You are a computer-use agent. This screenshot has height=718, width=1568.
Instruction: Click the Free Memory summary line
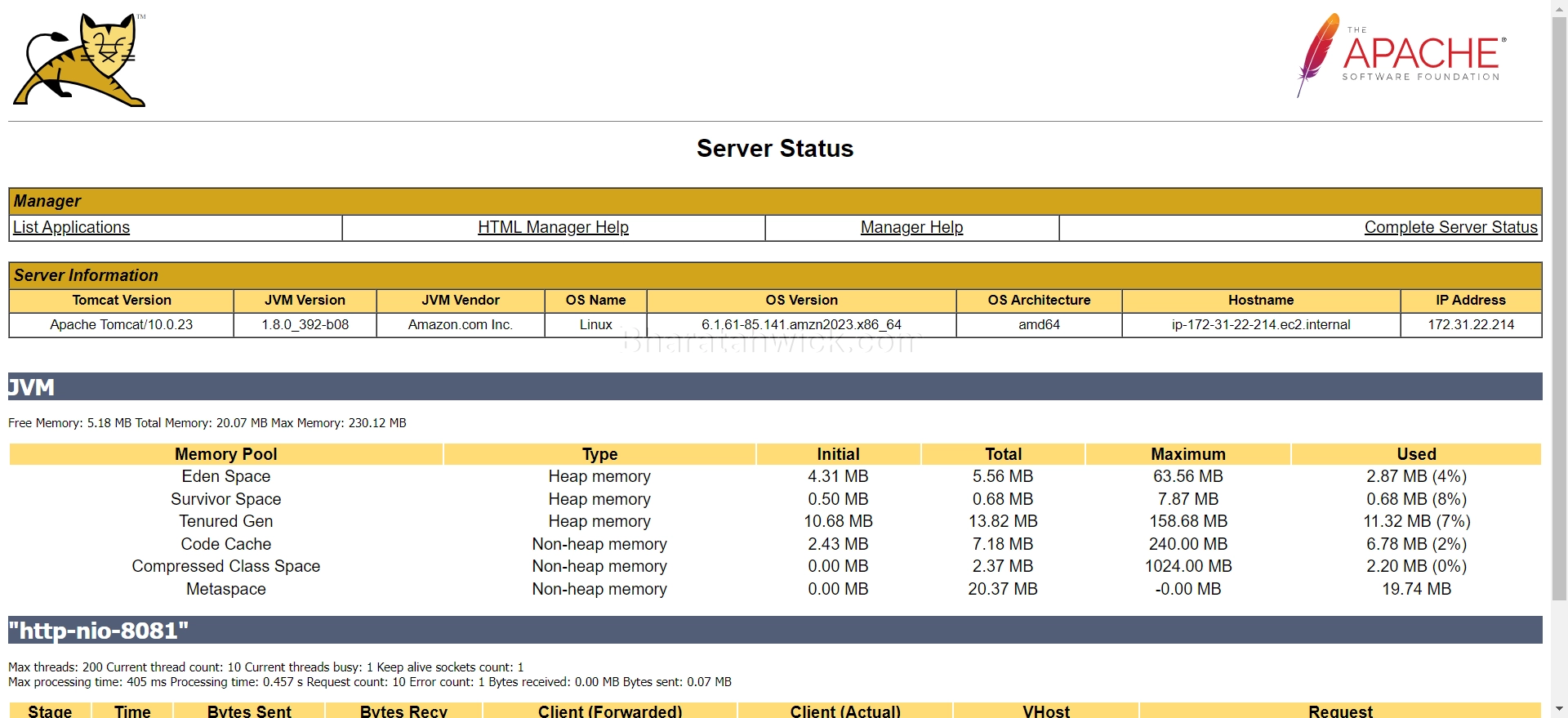(207, 423)
